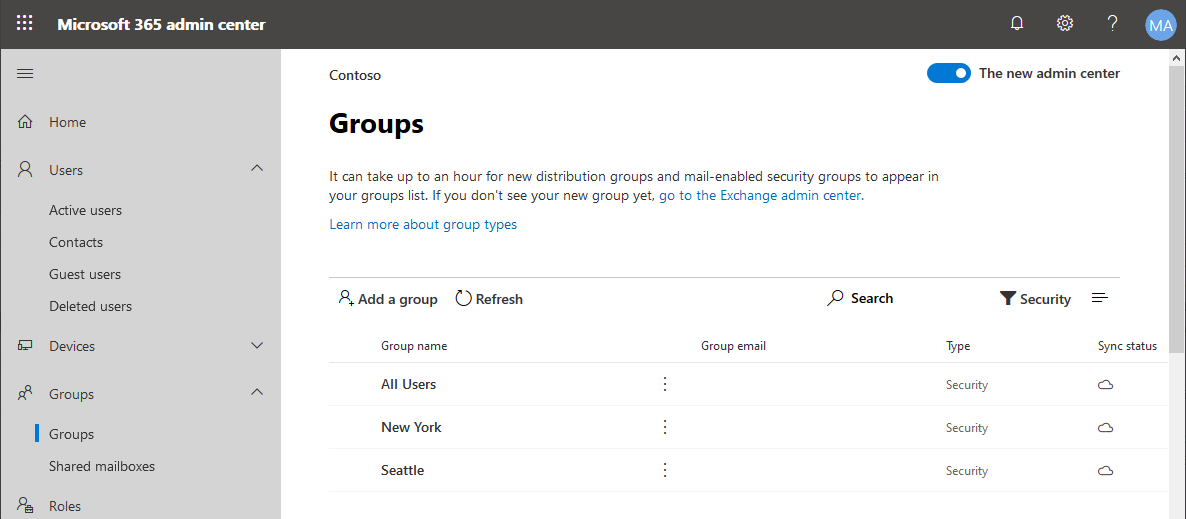The image size is (1186, 519).
Task: Open more actions for Seattle group
Action: (665, 470)
